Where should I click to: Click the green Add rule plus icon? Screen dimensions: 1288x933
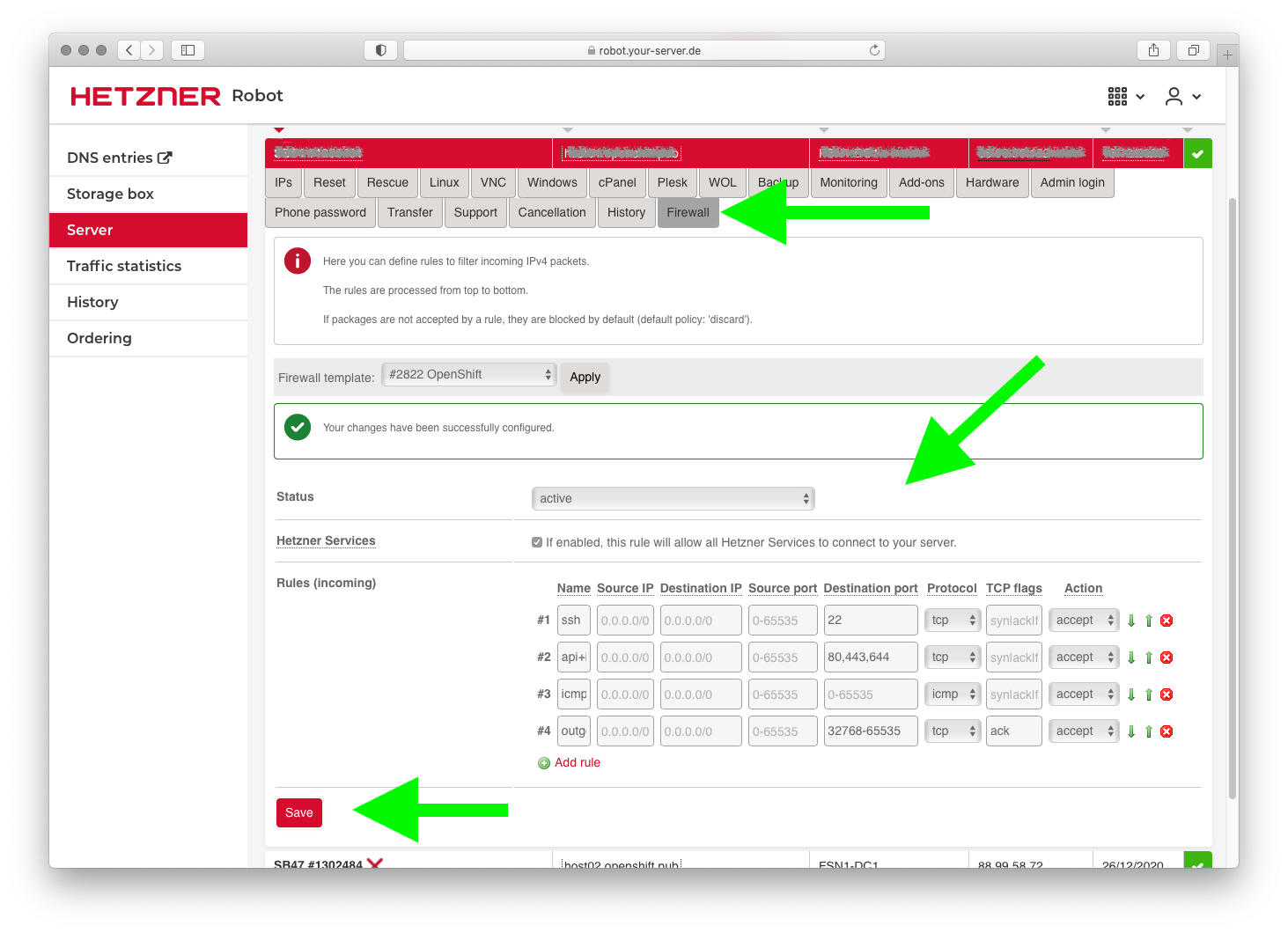(x=544, y=763)
